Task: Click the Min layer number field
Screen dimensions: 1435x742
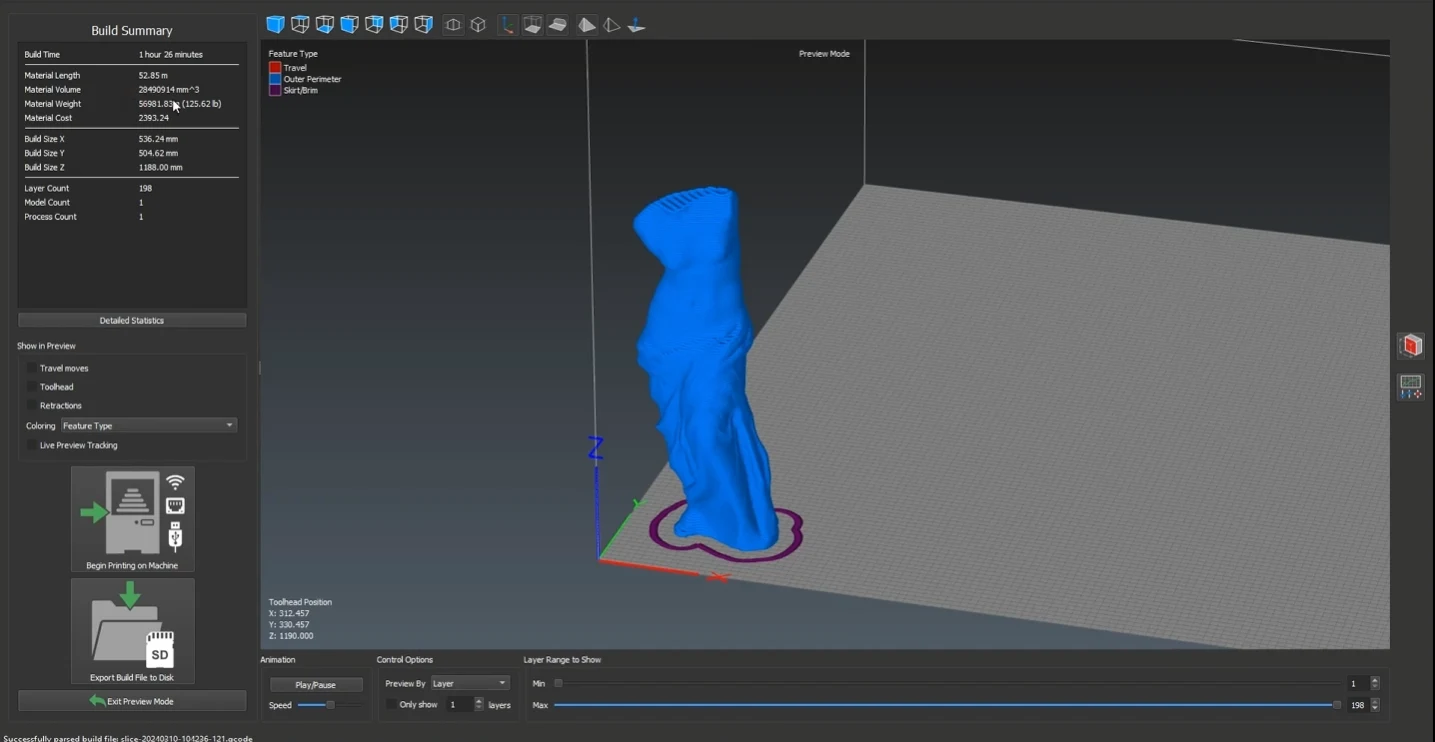Action: click(x=1358, y=684)
